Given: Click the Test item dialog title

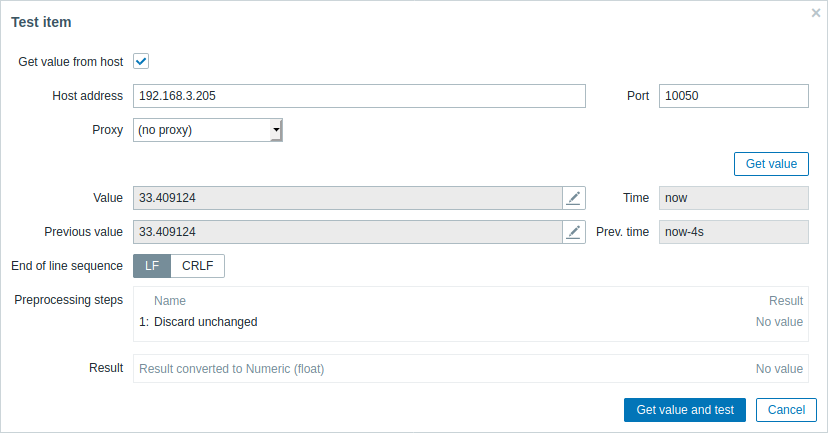Looking at the screenshot, I should 41,22.
